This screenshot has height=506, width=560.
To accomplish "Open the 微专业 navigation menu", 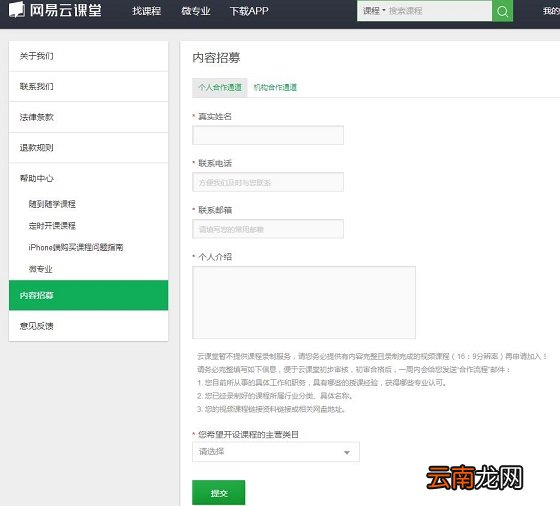I will click(x=196, y=11).
